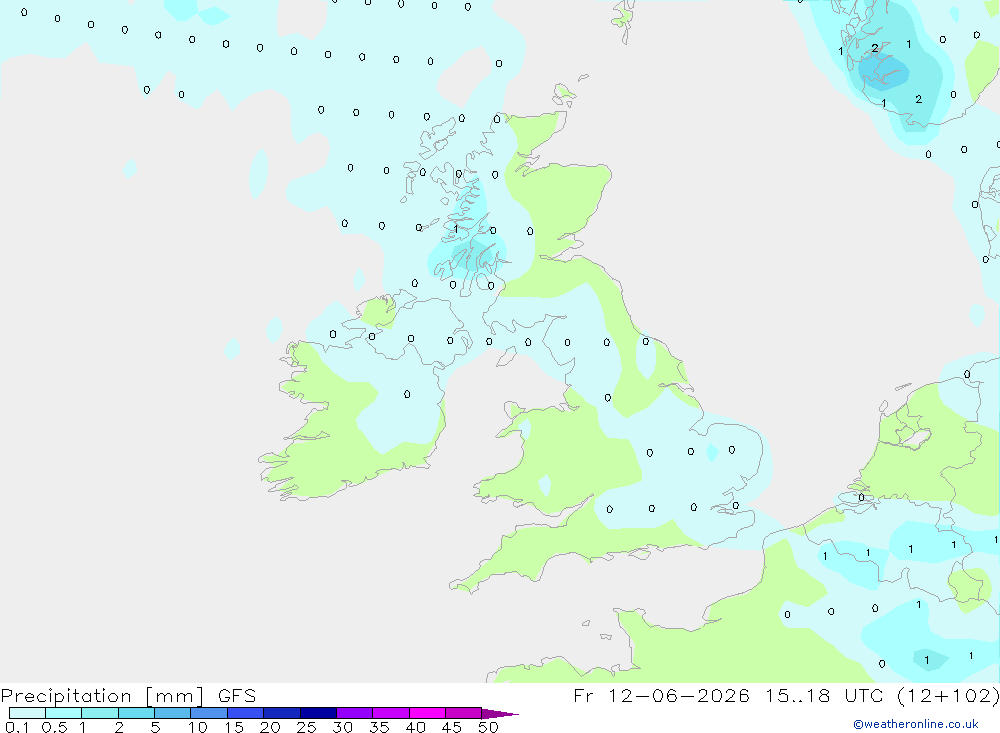The width and height of the screenshot is (1000, 733).
Task: Click the '30' legend scale label
Action: pos(342,727)
